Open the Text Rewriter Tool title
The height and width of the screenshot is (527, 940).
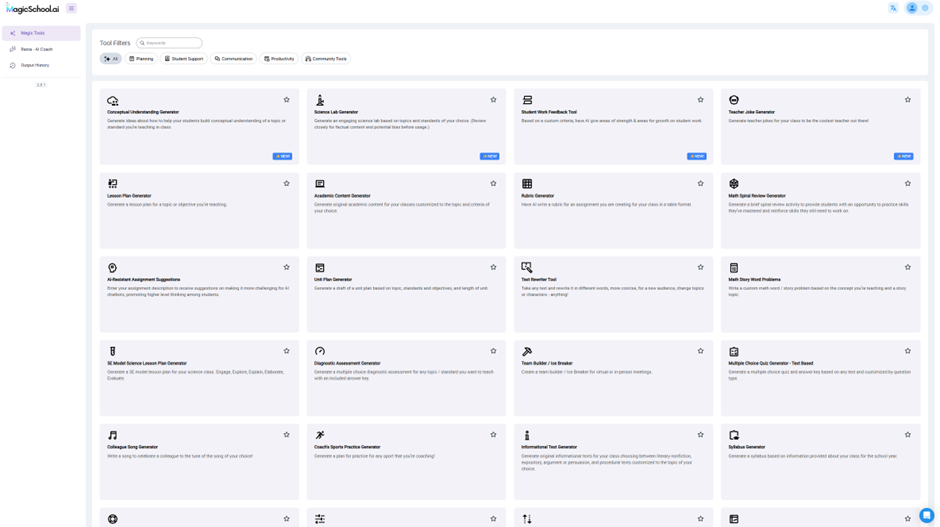pyautogui.click(x=539, y=279)
